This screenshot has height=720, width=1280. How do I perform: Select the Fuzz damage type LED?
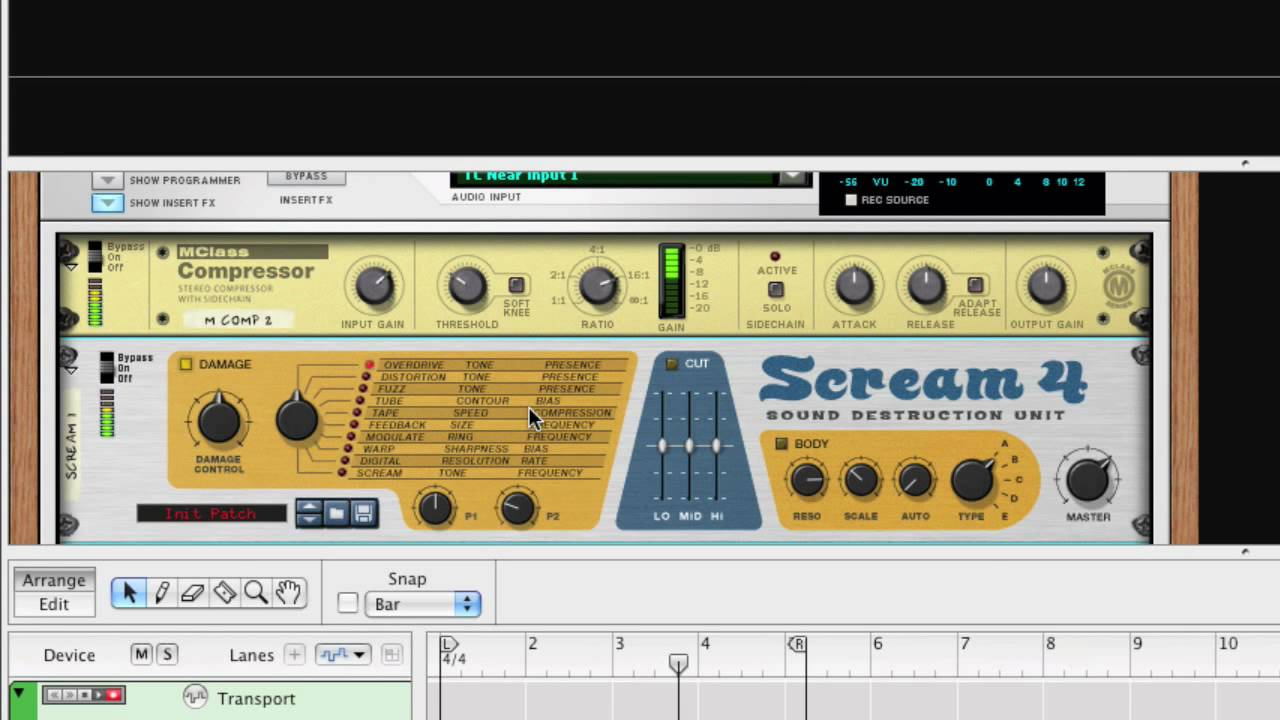[363, 389]
